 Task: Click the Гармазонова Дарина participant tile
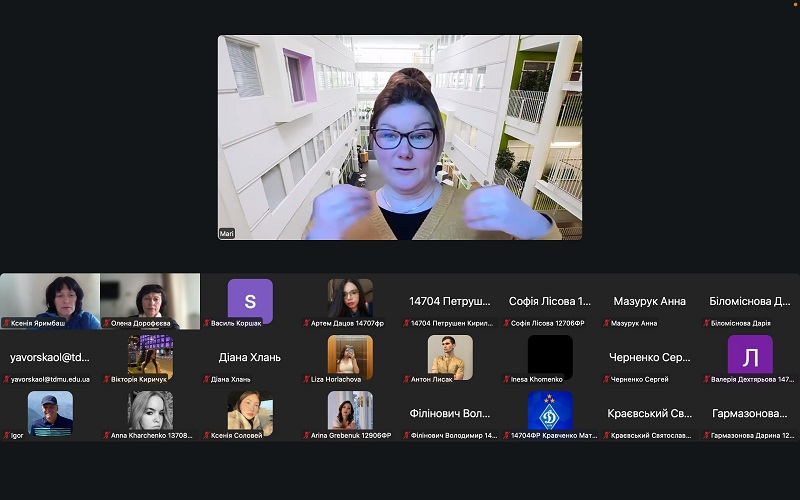[x=750, y=414]
